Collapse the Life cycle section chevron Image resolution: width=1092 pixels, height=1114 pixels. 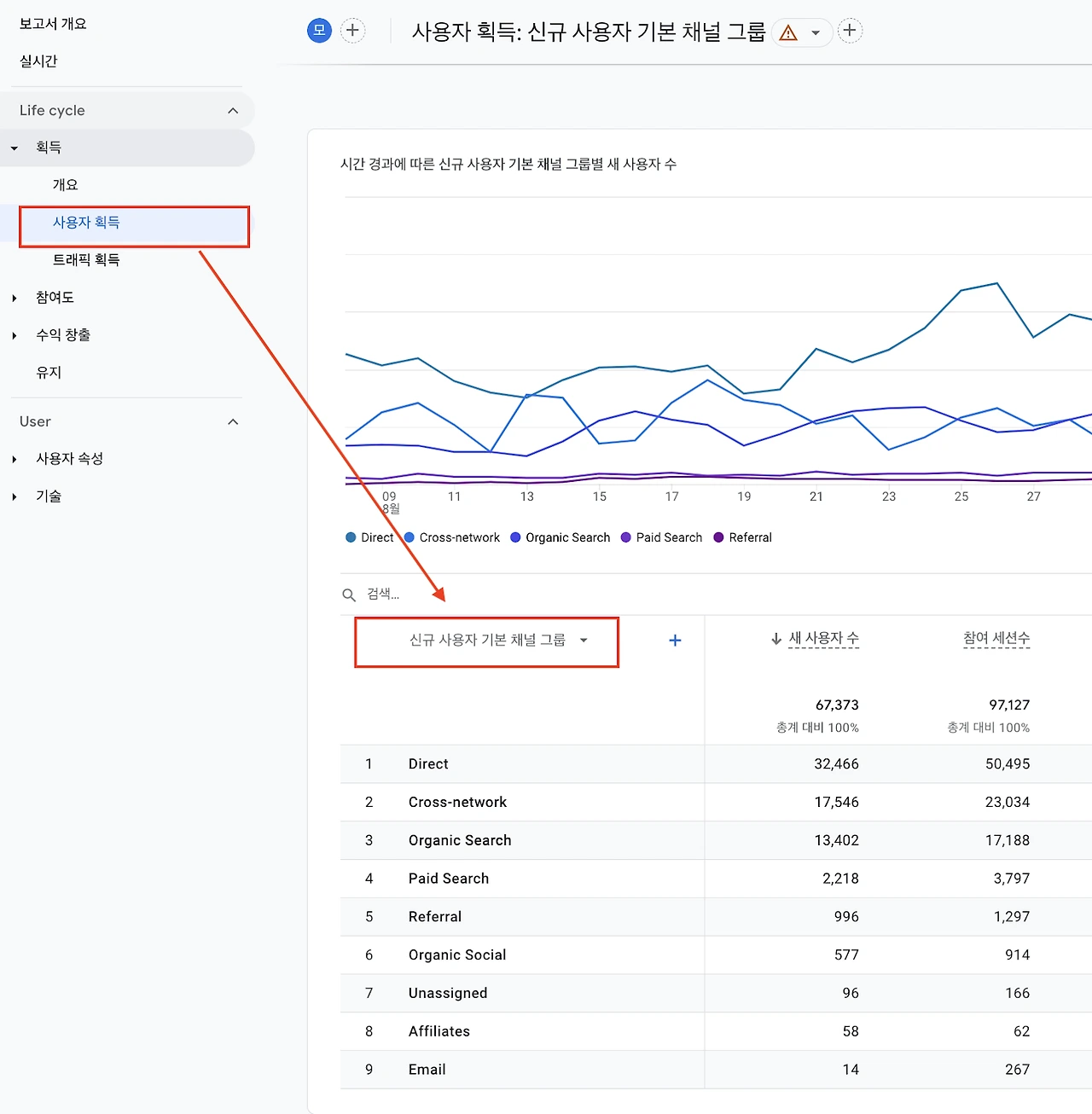click(233, 111)
